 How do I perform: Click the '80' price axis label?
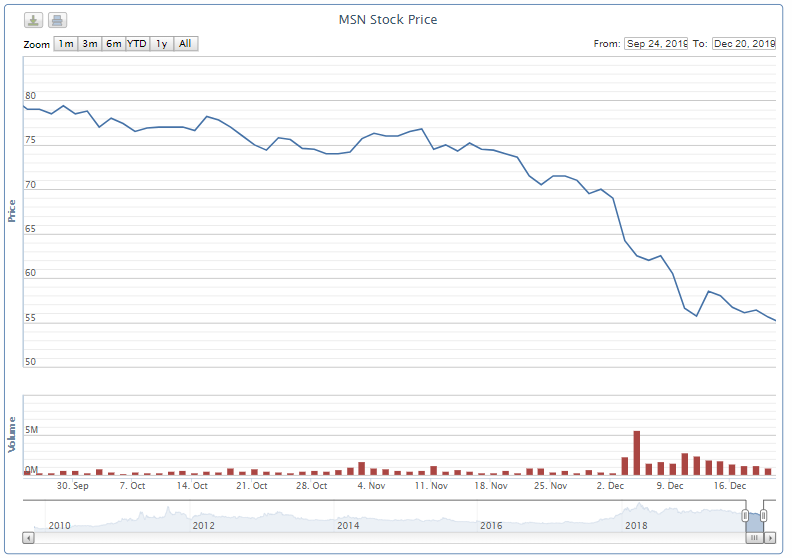[31, 96]
